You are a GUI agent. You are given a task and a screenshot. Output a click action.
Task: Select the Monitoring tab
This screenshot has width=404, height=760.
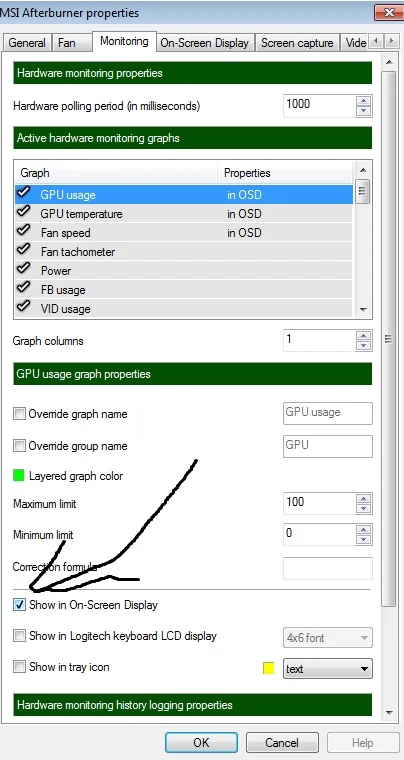pyautogui.click(x=124, y=41)
